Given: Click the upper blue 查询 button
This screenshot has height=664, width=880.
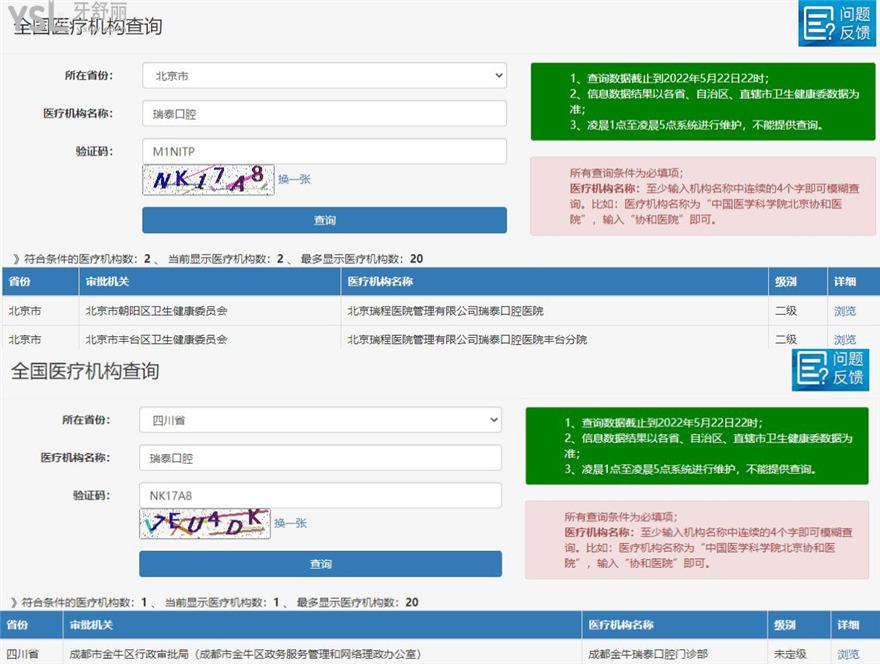Looking at the screenshot, I should coord(324,220).
